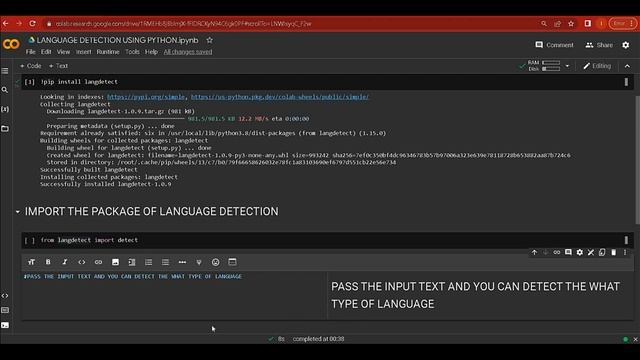This screenshot has height=360, width=640.
Task: Open the Insert menu
Action: pyautogui.click(x=84, y=52)
